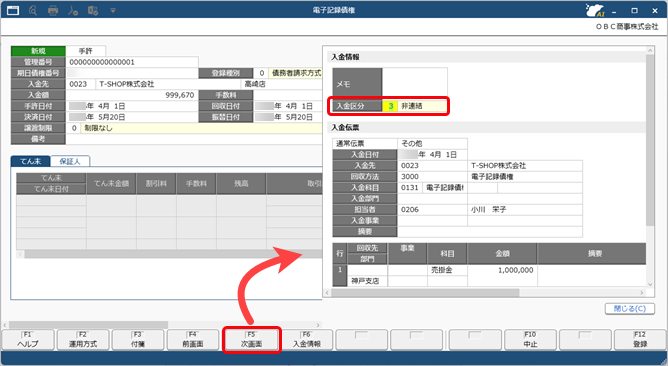The image size is (668, 366).
Task: Click the window menu icon in title bar
Action: (13, 10)
